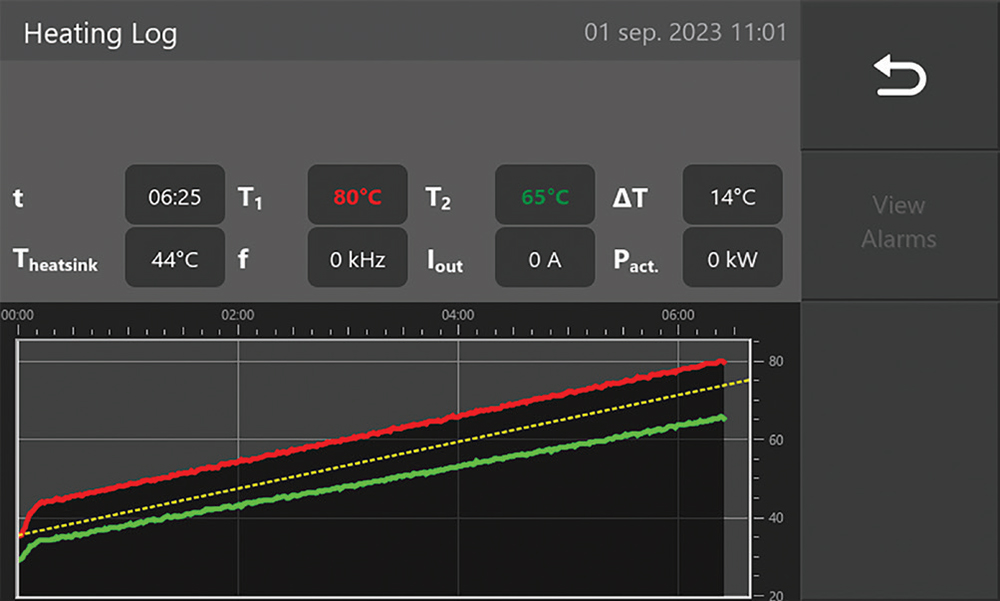Select the elapsed time 06:25 field
The height and width of the screenshot is (601, 1000).
pos(174,197)
